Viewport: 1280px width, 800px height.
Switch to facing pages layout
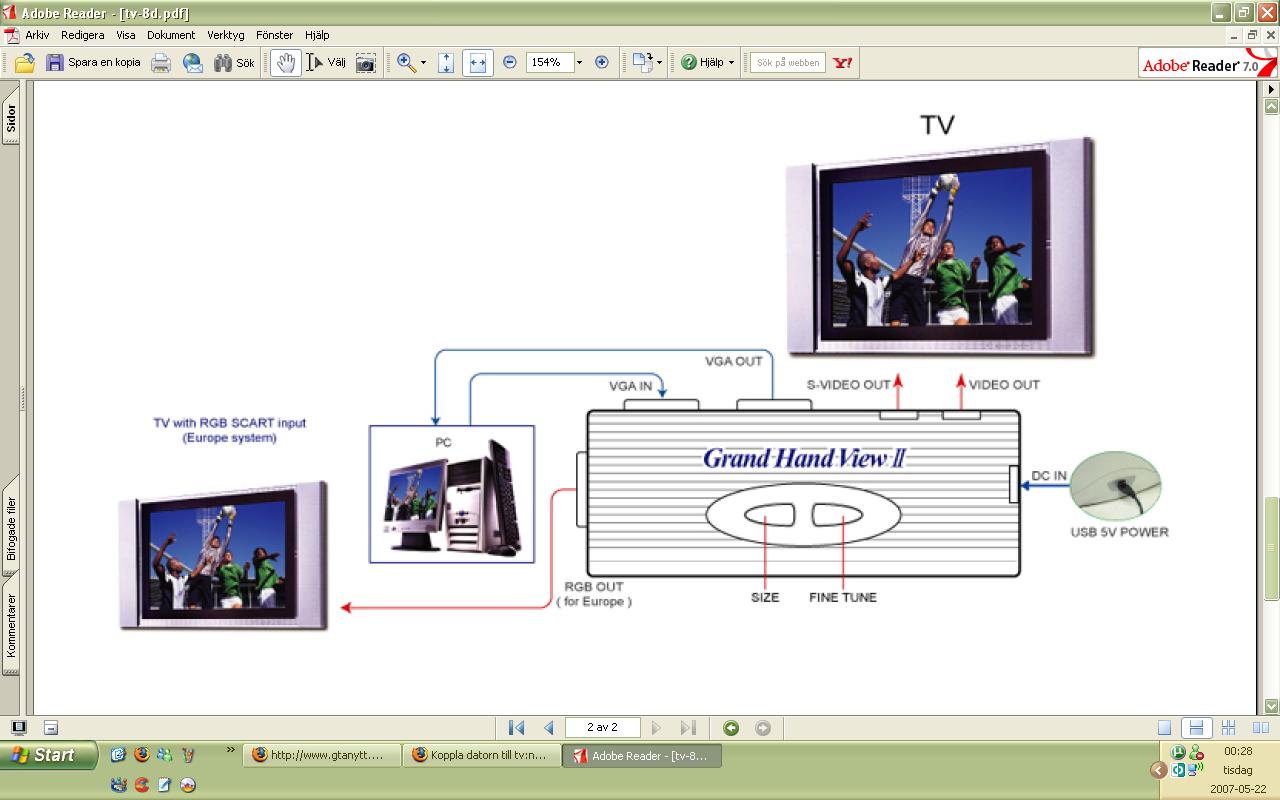point(1260,728)
